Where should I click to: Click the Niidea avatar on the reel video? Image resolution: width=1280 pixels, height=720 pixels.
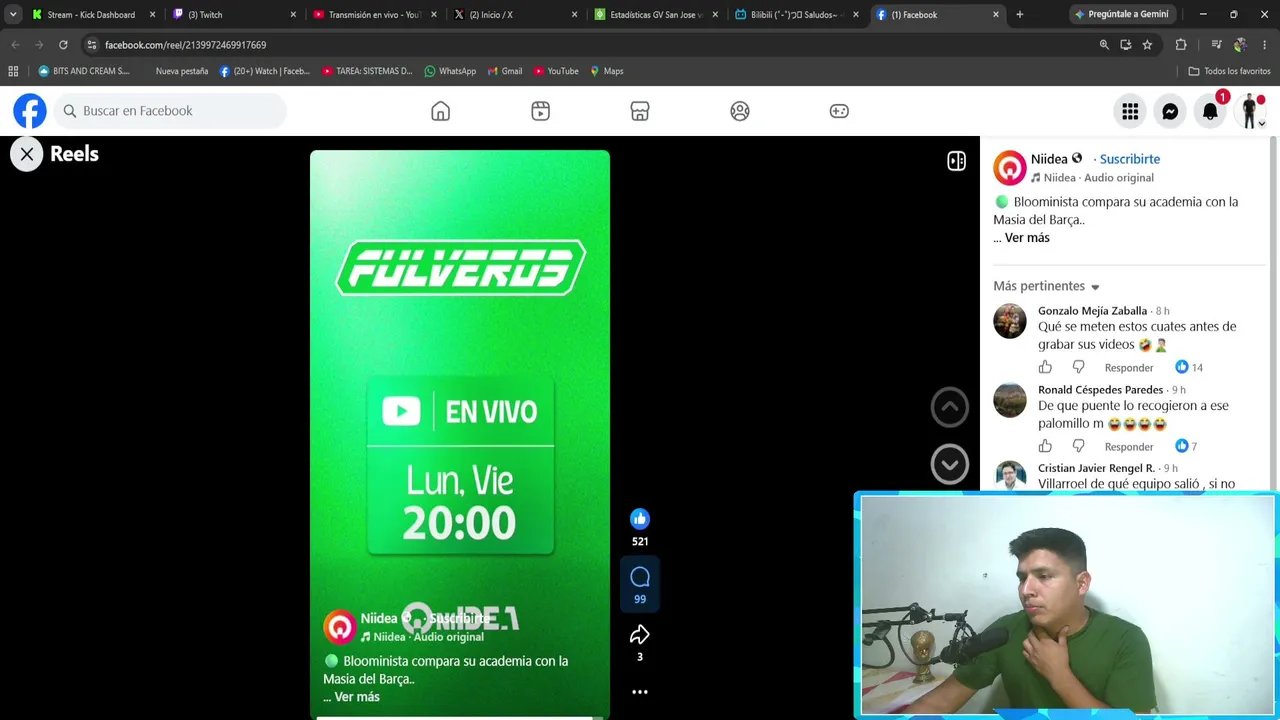point(340,627)
